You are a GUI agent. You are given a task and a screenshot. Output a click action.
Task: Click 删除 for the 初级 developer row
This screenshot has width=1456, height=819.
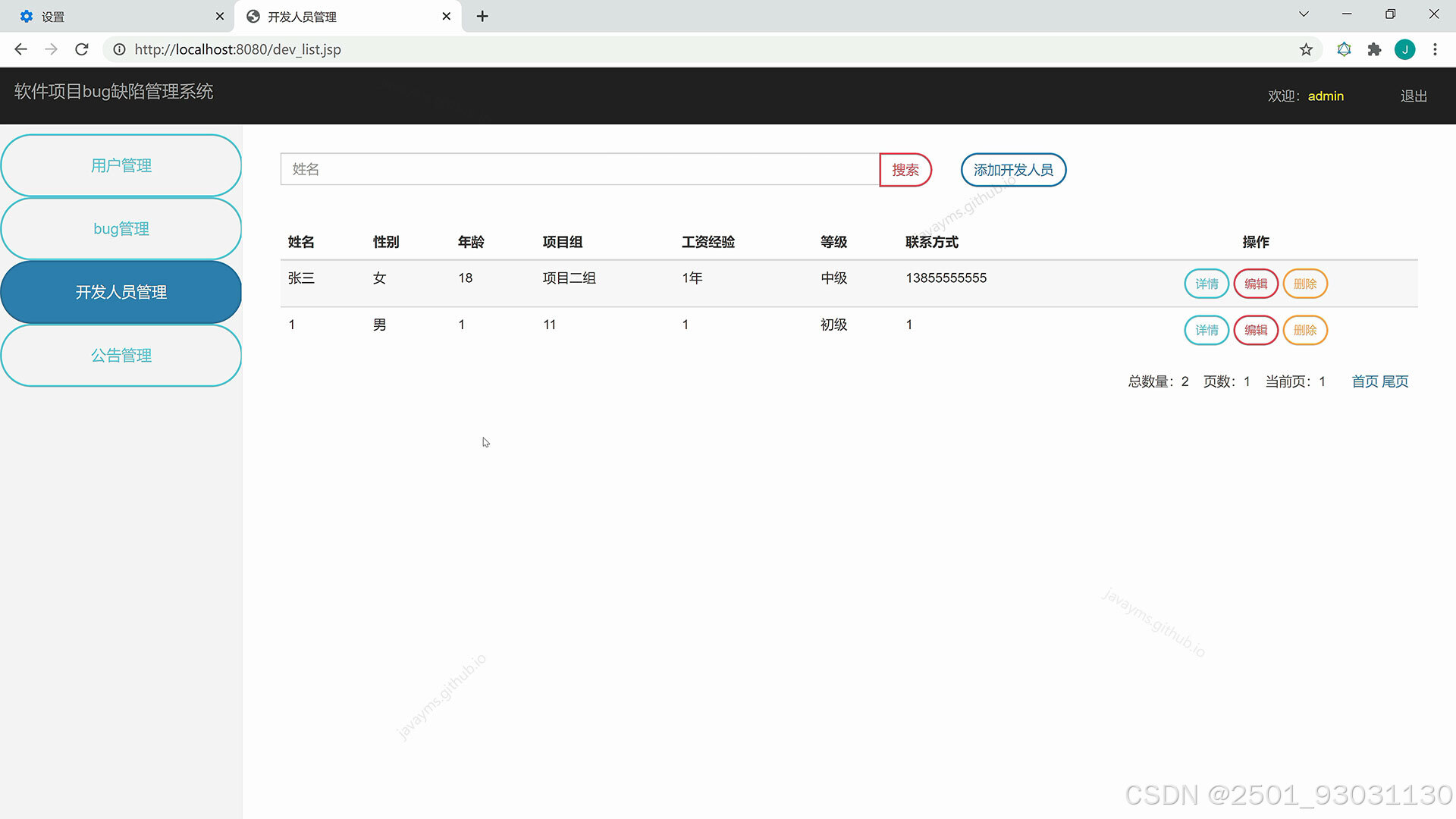[1305, 330]
